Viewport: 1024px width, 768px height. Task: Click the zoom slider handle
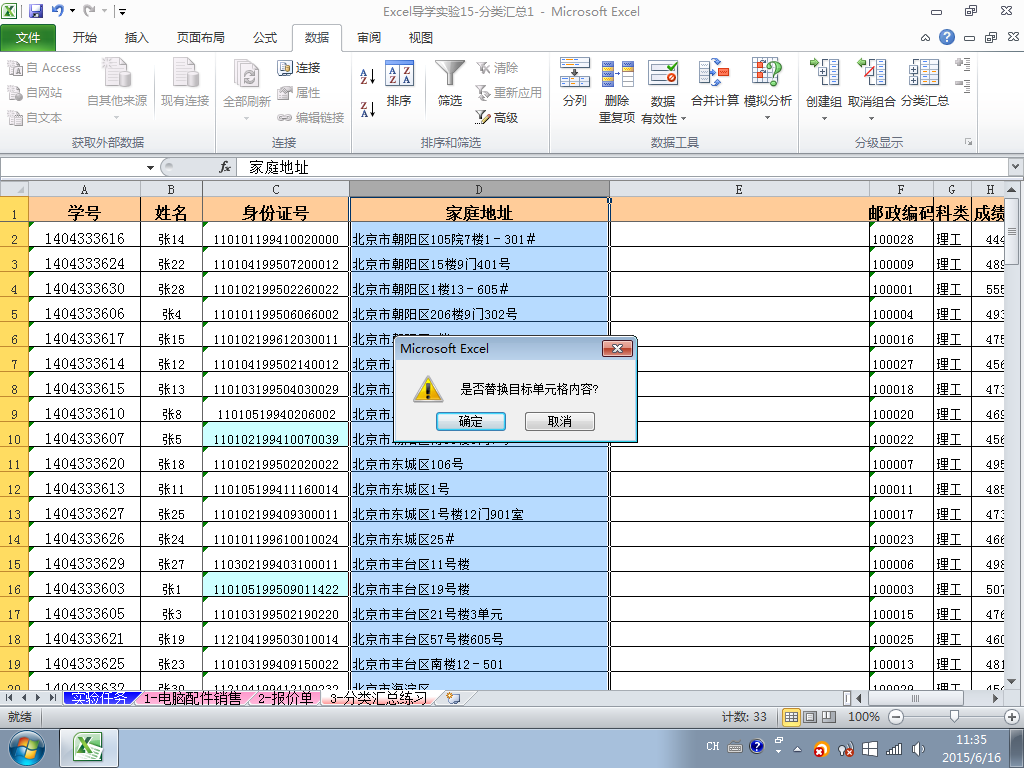click(x=954, y=717)
